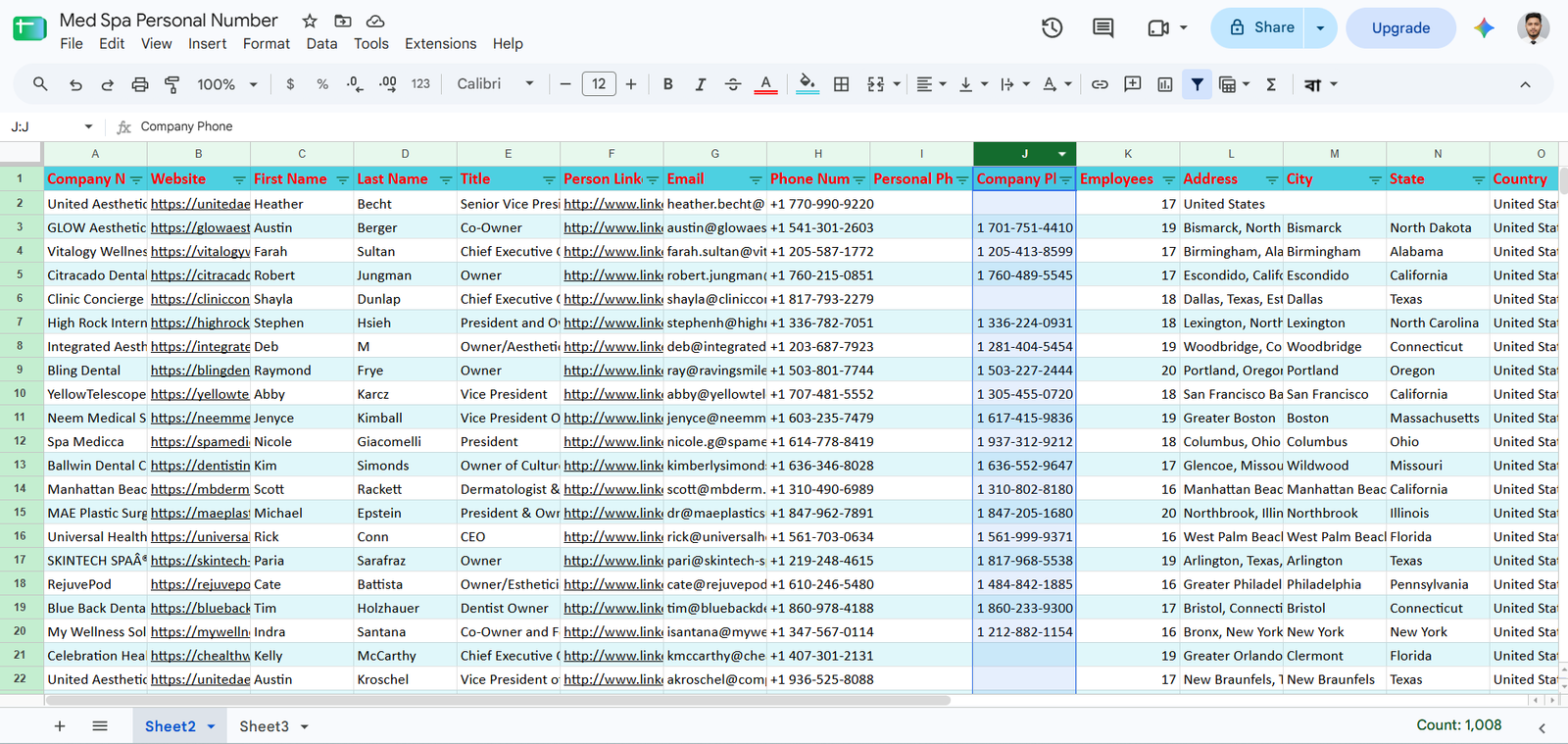Toggle strikethrough formatting

pos(732,84)
